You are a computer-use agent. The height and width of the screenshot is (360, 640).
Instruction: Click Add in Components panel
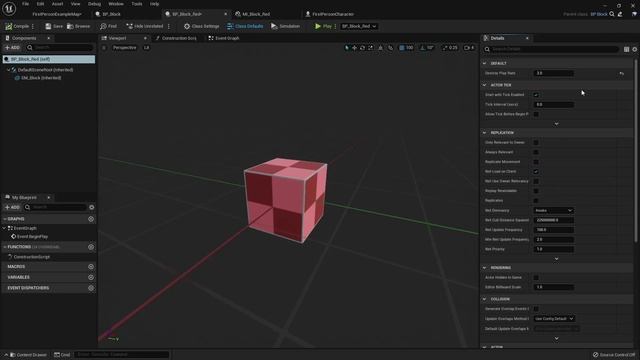12,48
